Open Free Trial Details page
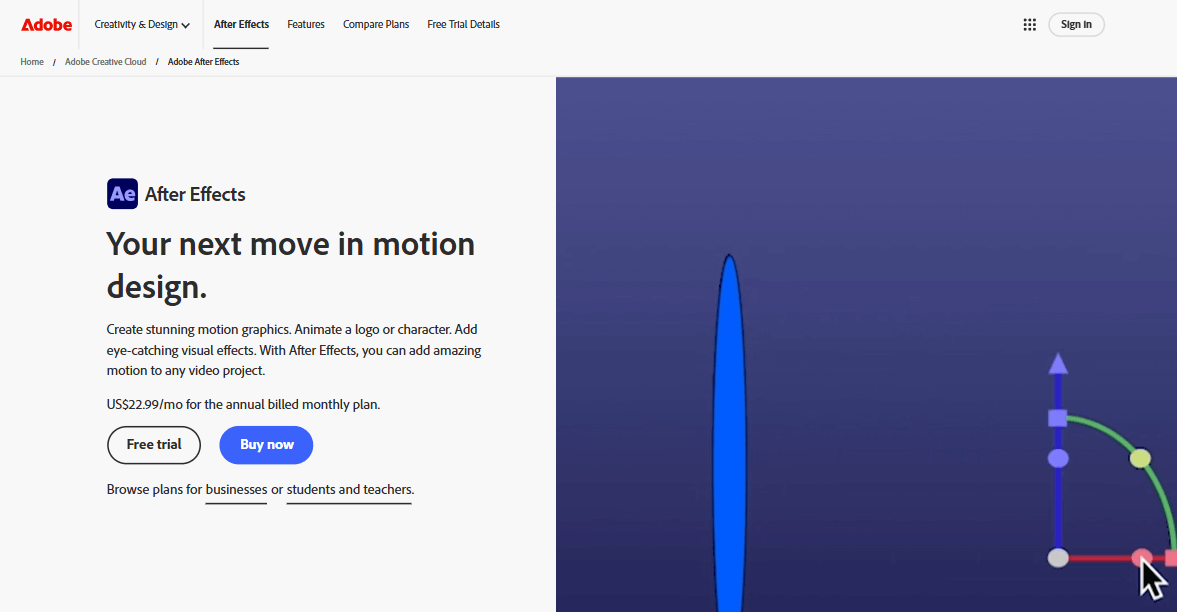Viewport: 1177px width, 612px height. [463, 25]
